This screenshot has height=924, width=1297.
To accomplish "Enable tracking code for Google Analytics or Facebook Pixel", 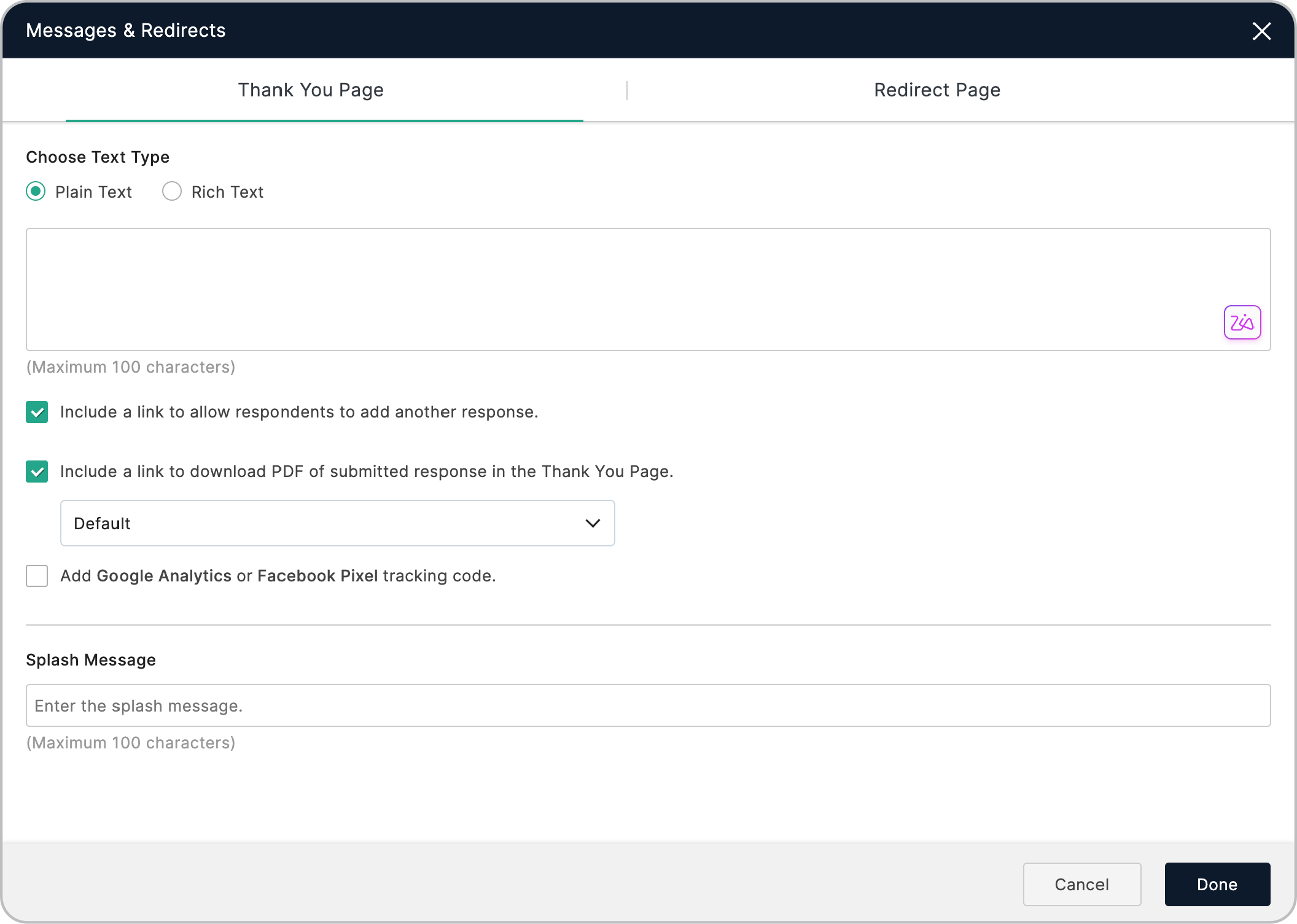I will coord(37,576).
